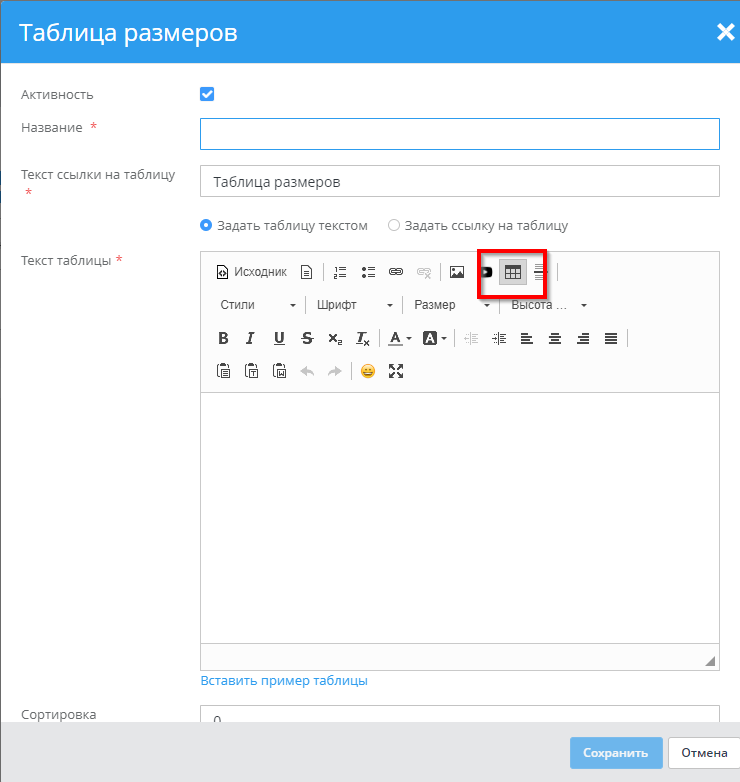Click into the Название input field
The image size is (740, 782).
[459, 134]
